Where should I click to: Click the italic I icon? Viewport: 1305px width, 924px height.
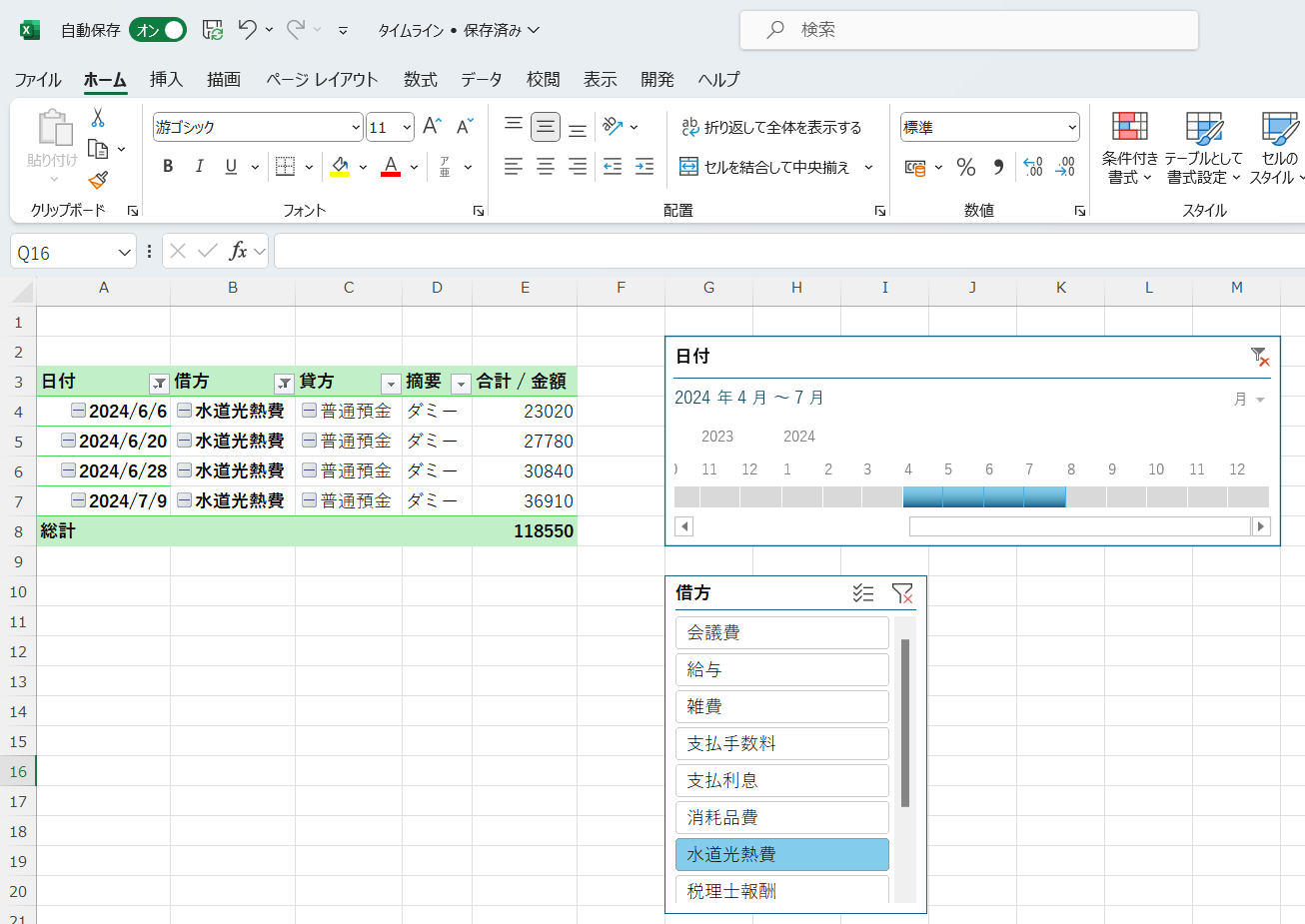point(199,167)
